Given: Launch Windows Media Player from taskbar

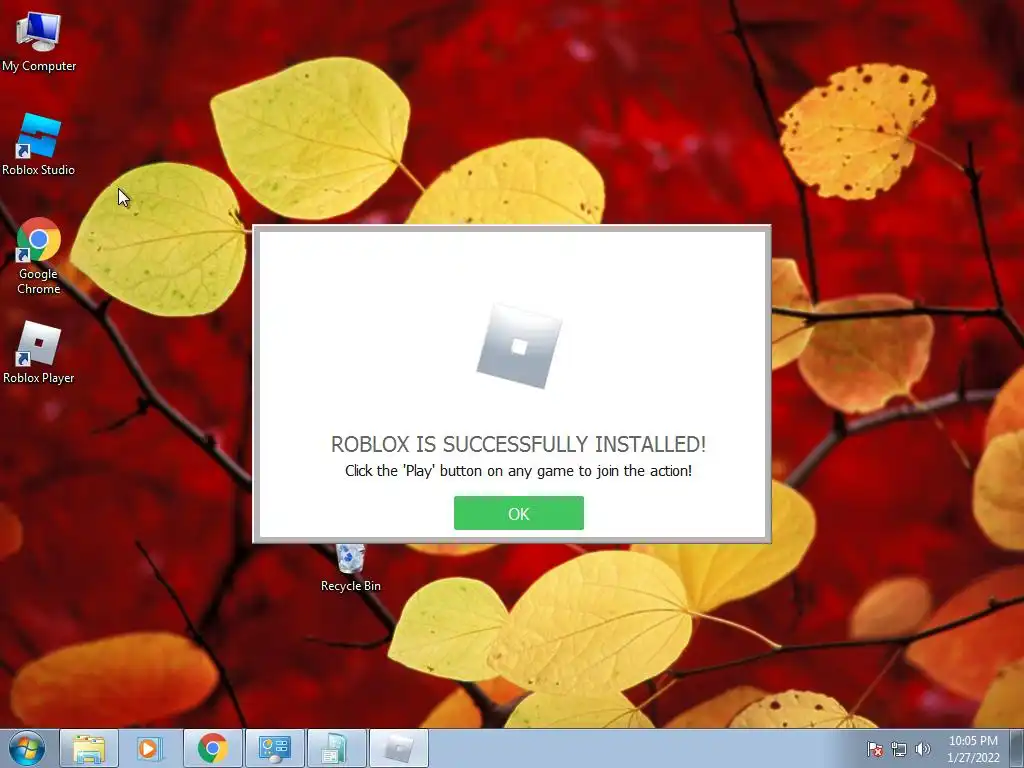Looking at the screenshot, I should coord(149,748).
